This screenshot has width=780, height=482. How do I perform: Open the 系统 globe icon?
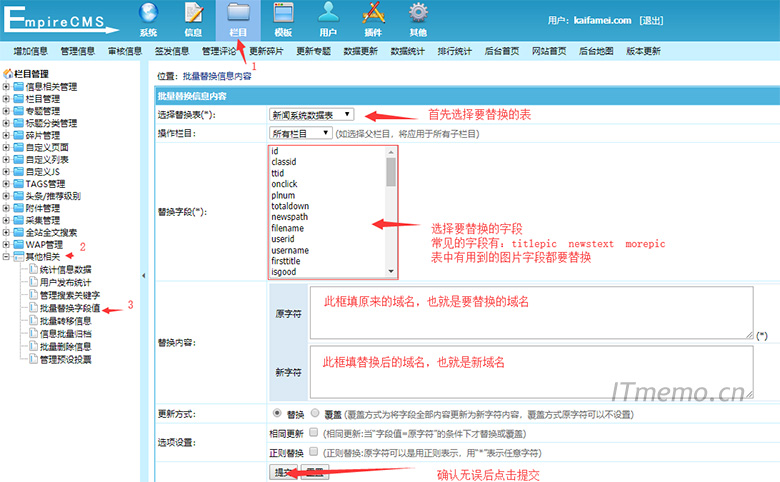coord(148,13)
